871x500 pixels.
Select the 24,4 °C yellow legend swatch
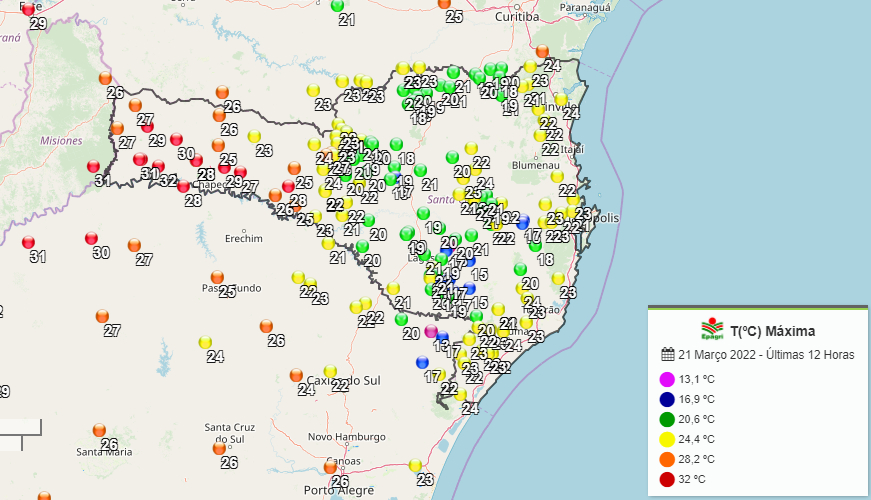pos(667,439)
